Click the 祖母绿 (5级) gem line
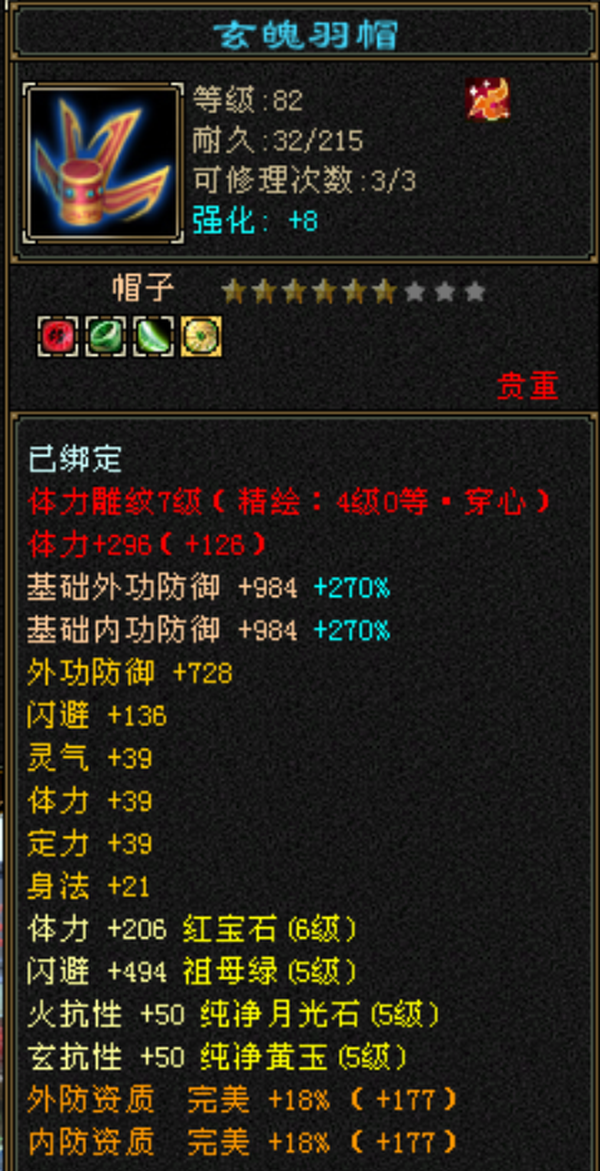The height and width of the screenshot is (1171, 600). (x=193, y=972)
